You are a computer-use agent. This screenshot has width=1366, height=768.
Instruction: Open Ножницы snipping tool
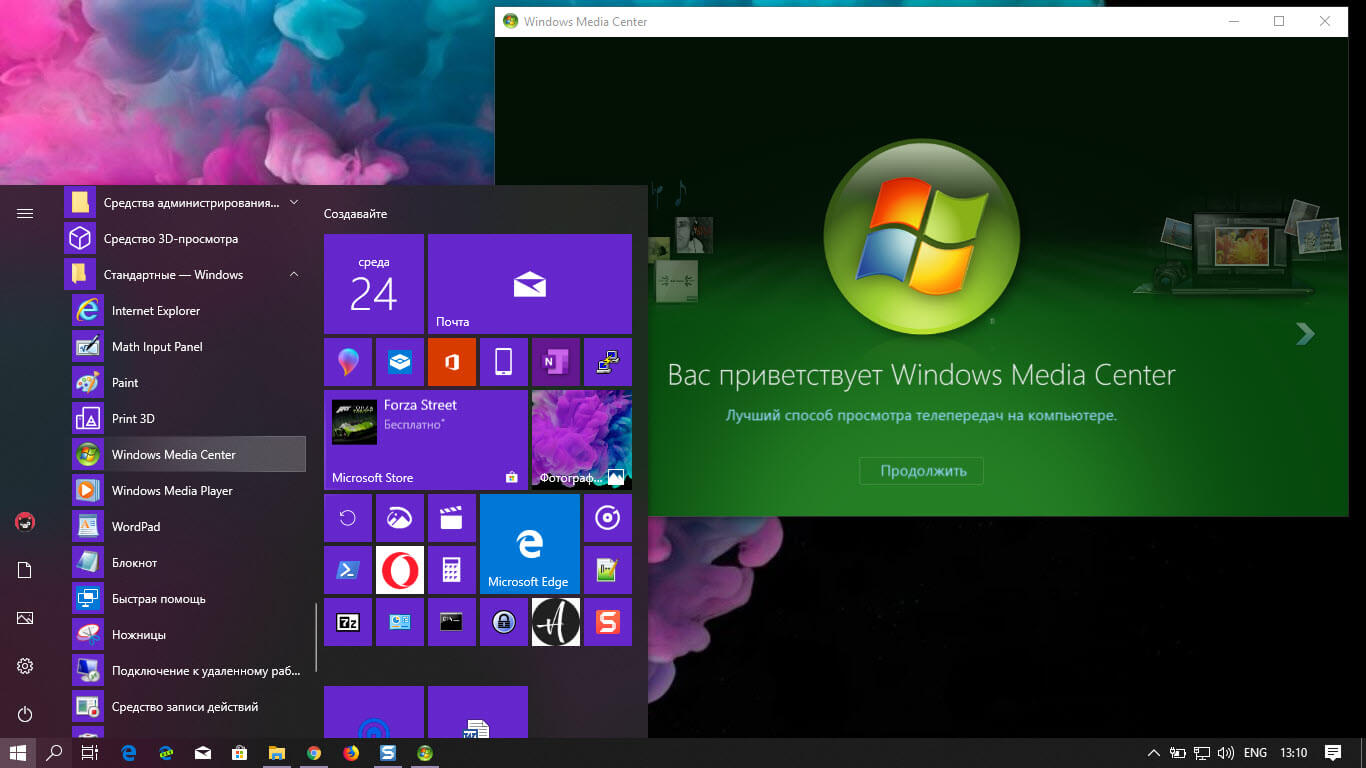point(189,635)
